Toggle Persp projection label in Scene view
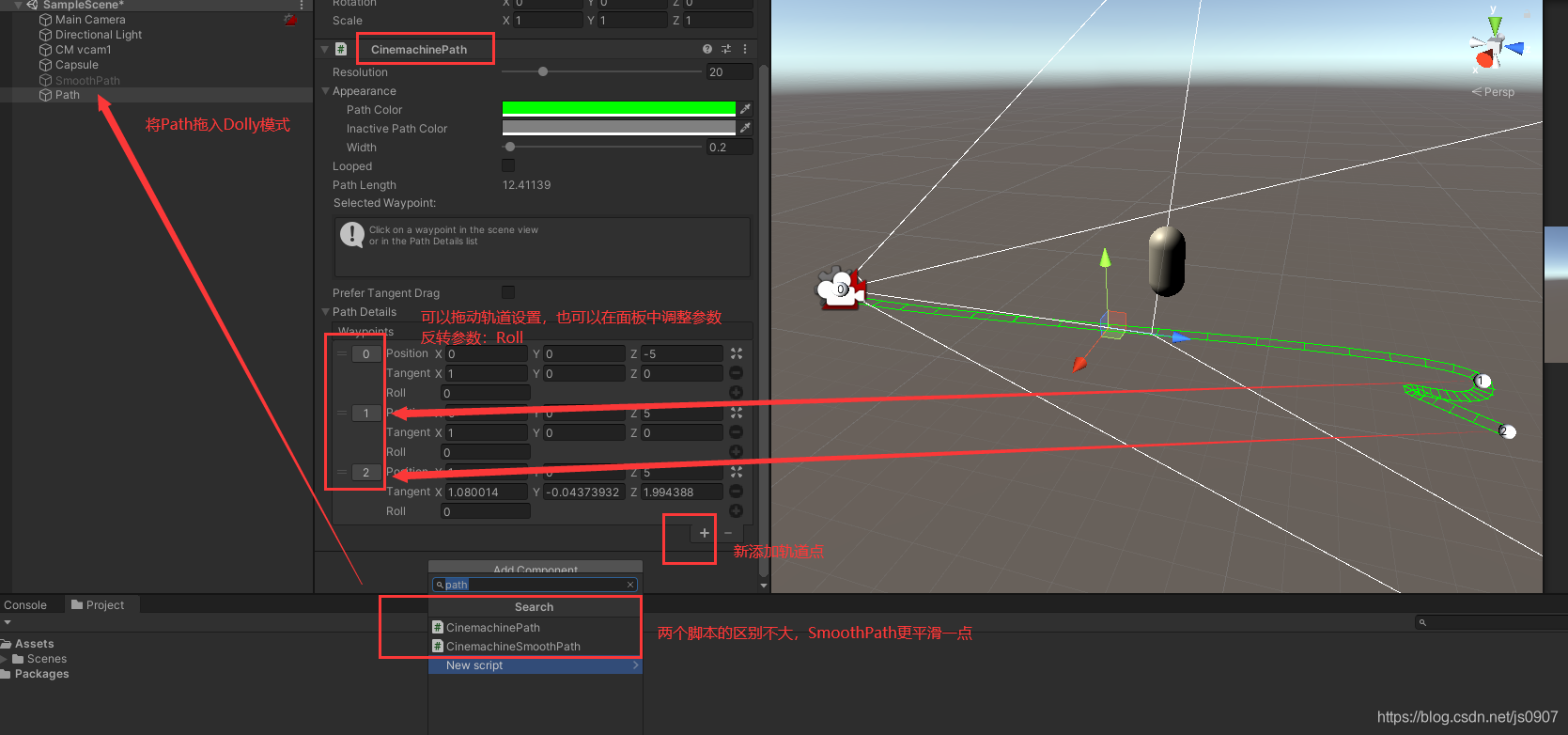The width and height of the screenshot is (1568, 735). tap(1493, 92)
